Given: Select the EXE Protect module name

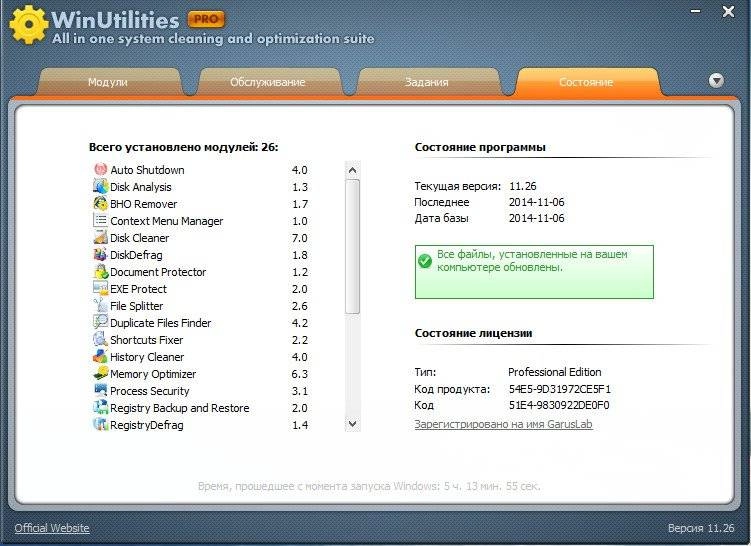Looking at the screenshot, I should pyautogui.click(x=138, y=289).
